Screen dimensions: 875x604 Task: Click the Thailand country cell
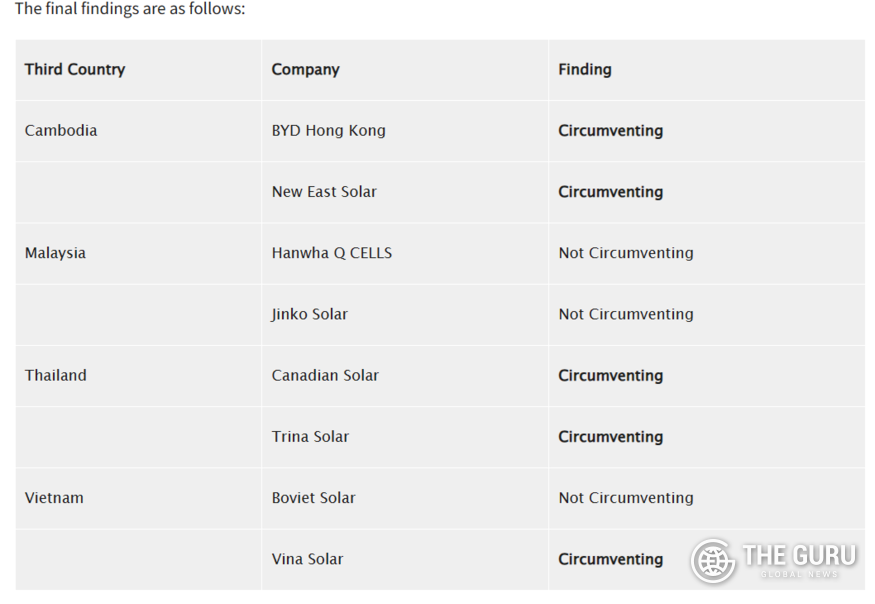[x=56, y=375]
